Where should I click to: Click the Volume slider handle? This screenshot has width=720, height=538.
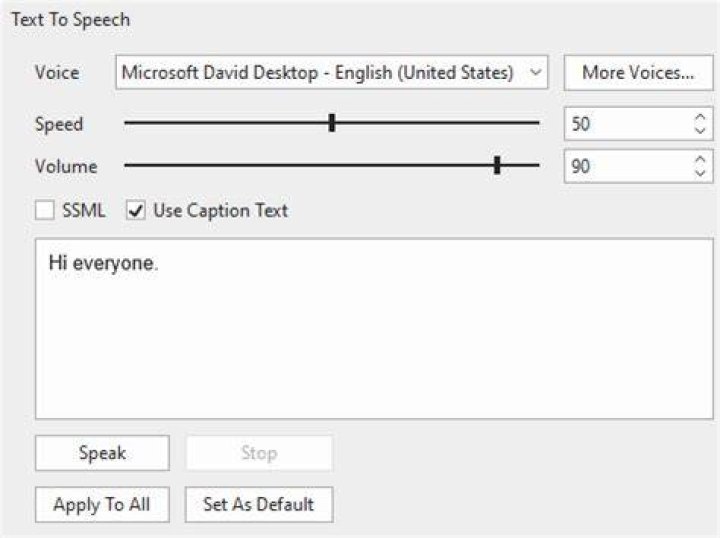click(497, 165)
